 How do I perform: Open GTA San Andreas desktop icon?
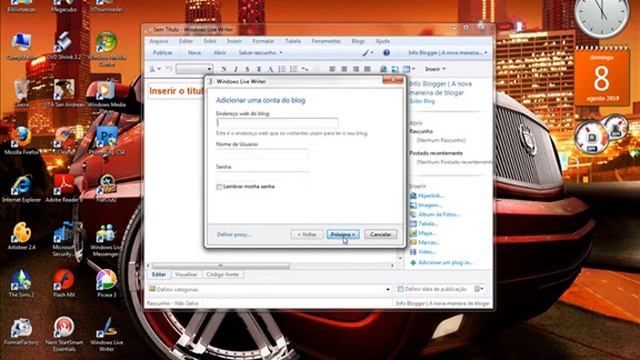64,93
